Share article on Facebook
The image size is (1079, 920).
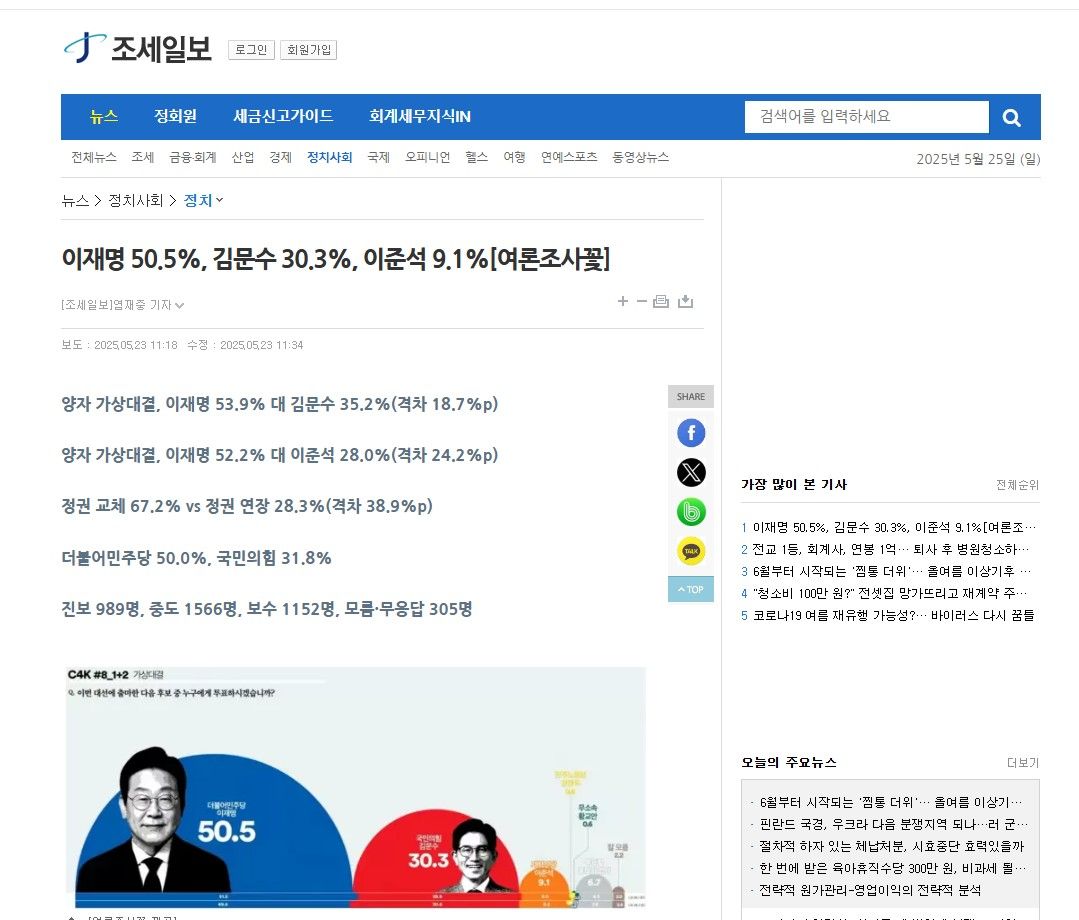click(691, 433)
